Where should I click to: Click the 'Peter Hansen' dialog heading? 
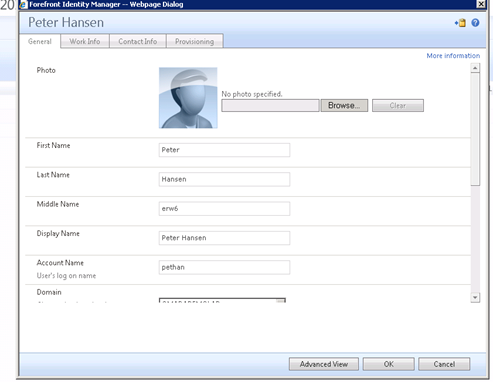coord(66,22)
